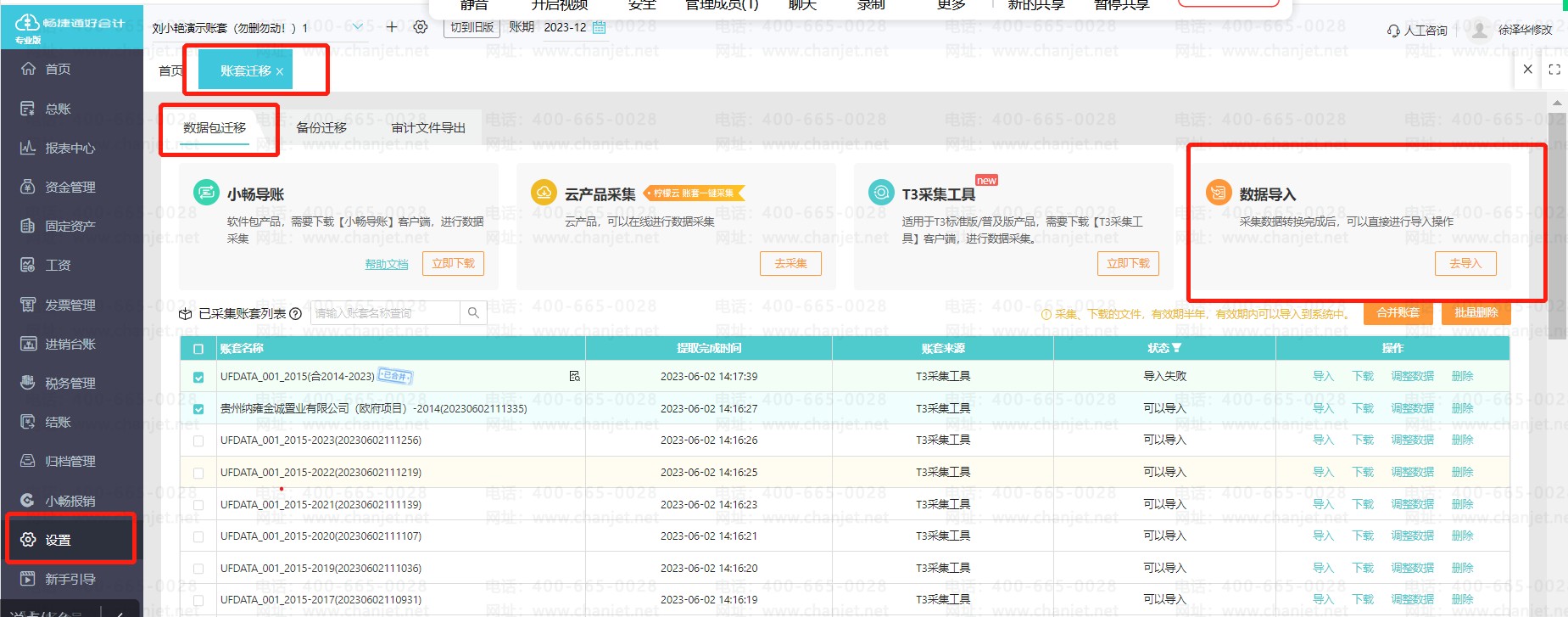Open 报表中心 in the left sidebar
This screenshot has height=617, width=1568.
pyautogui.click(x=70, y=148)
